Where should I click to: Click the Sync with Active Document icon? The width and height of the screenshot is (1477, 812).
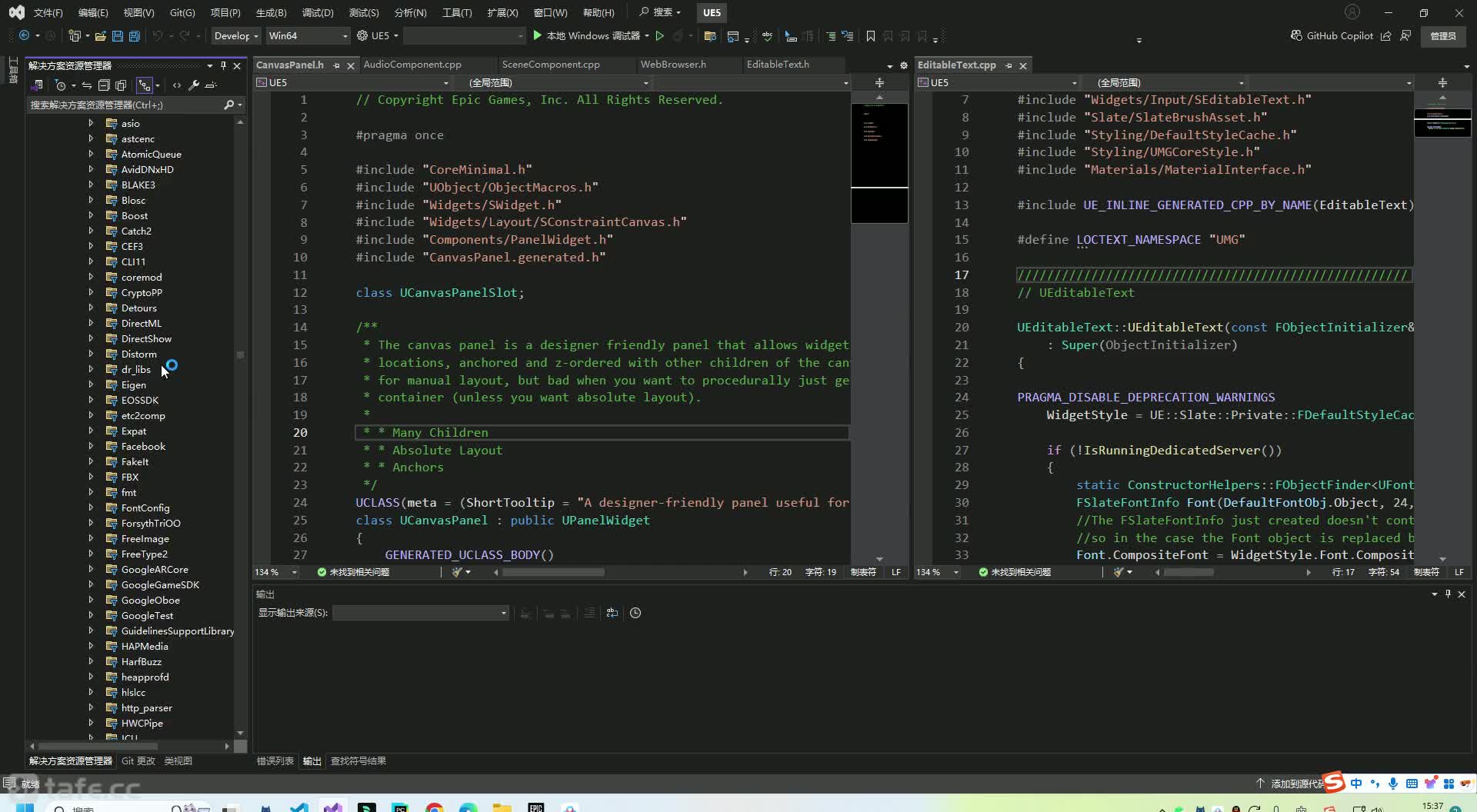86,85
